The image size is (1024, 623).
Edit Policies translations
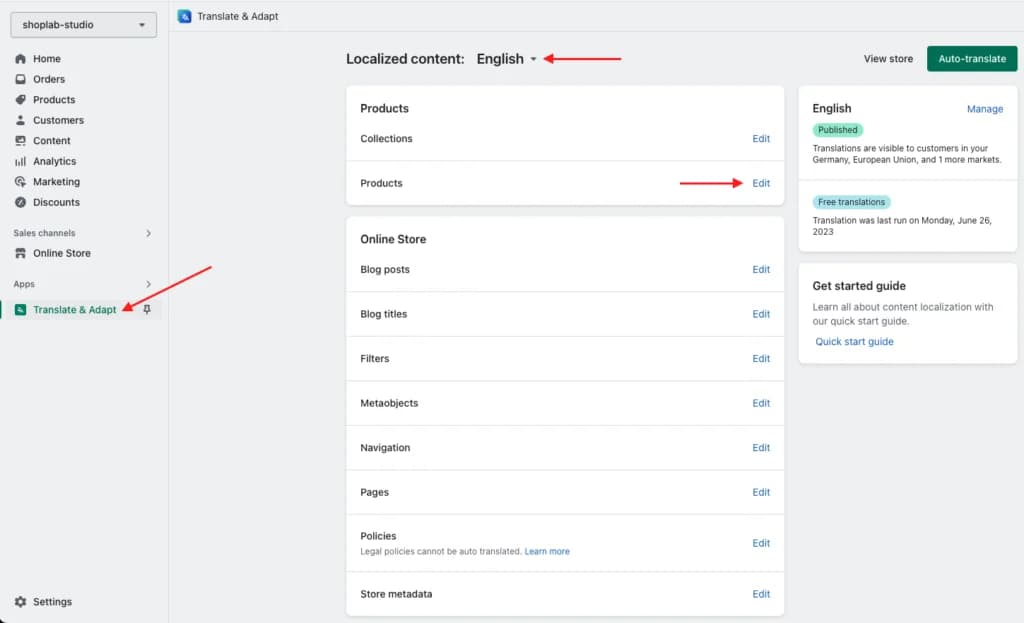[761, 543]
